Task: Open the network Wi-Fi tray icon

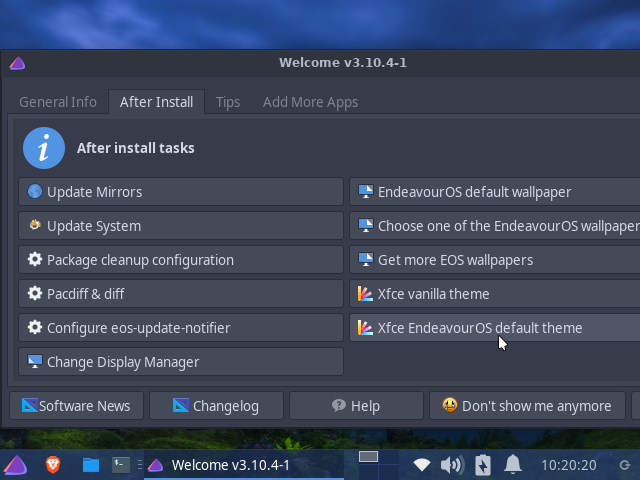Action: (x=422, y=465)
